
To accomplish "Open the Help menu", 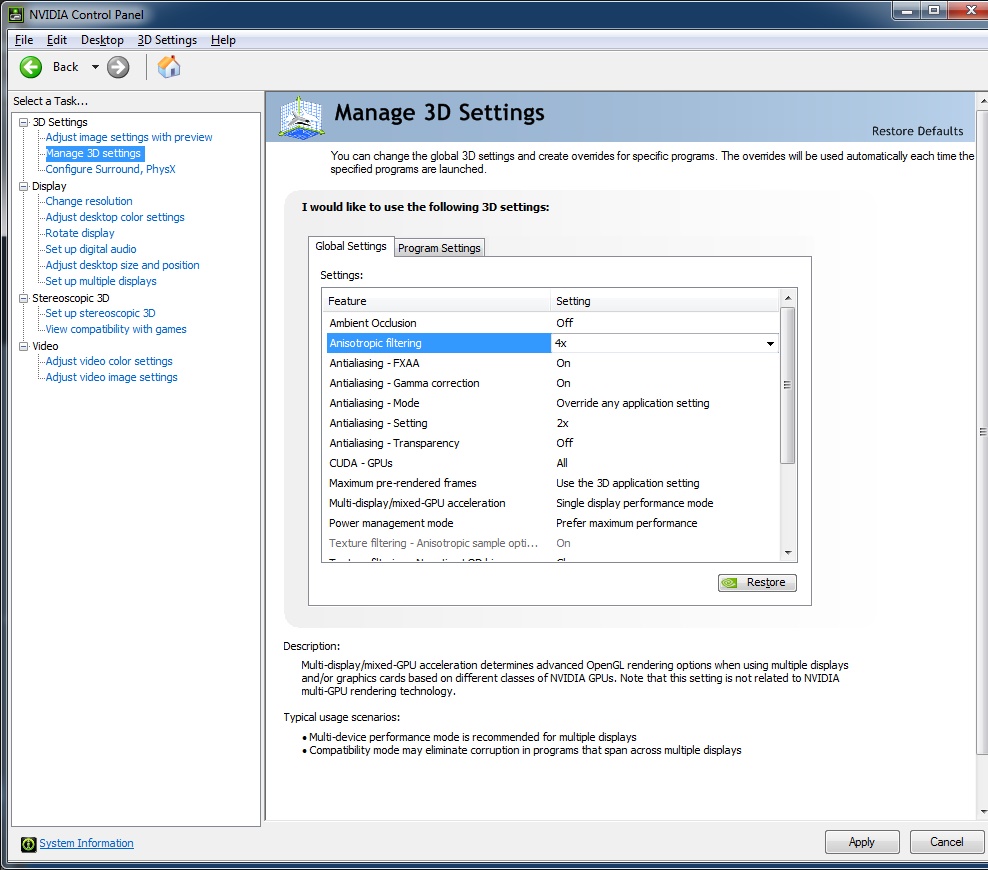I will 223,40.
